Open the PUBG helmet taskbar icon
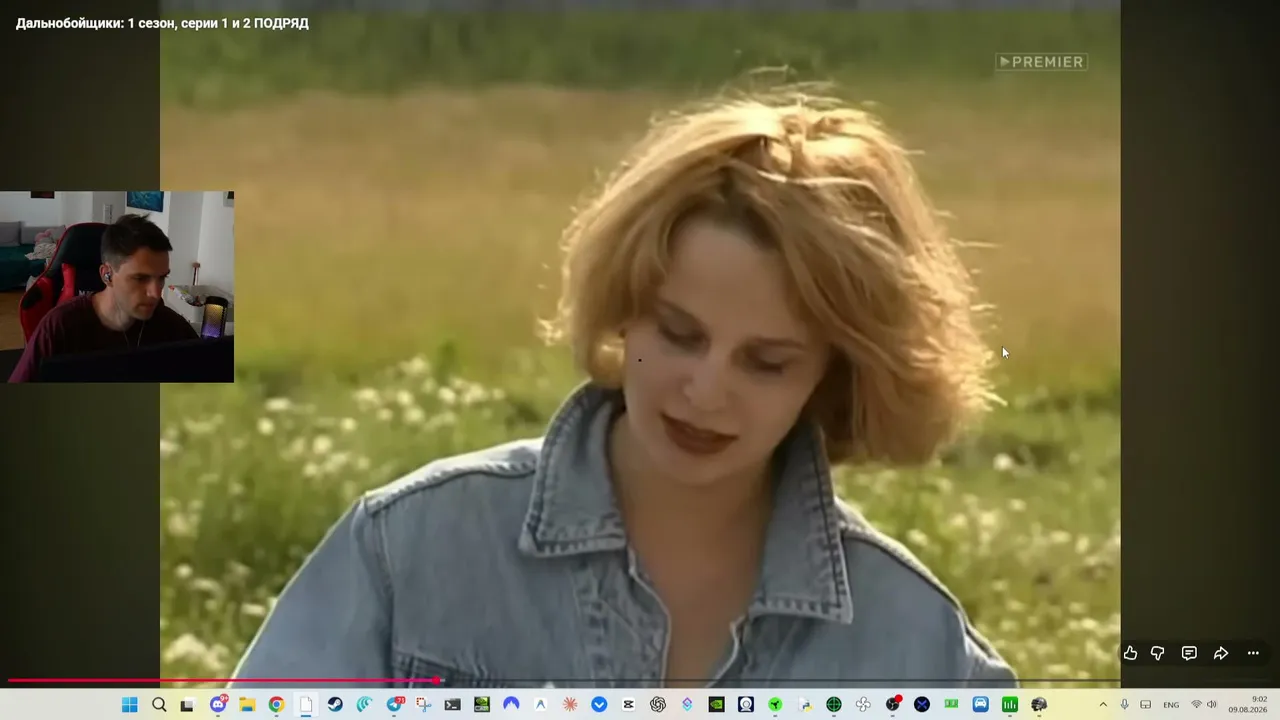The width and height of the screenshot is (1280, 720). click(x=1039, y=705)
